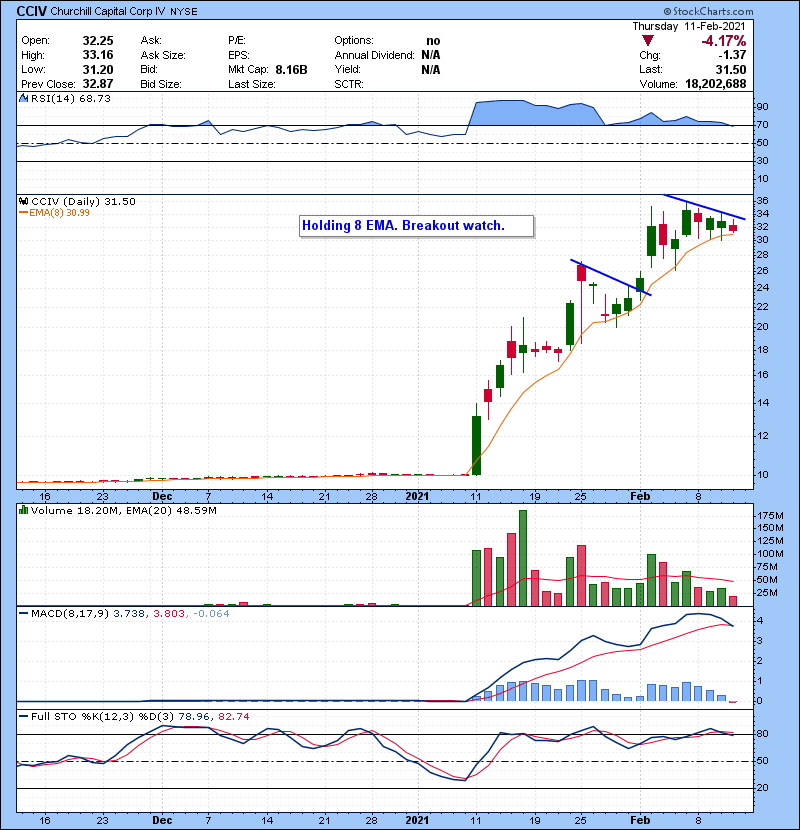Viewport: 800px width, 830px height.
Task: Click the 'Last Size:' label
Action: coord(251,84)
